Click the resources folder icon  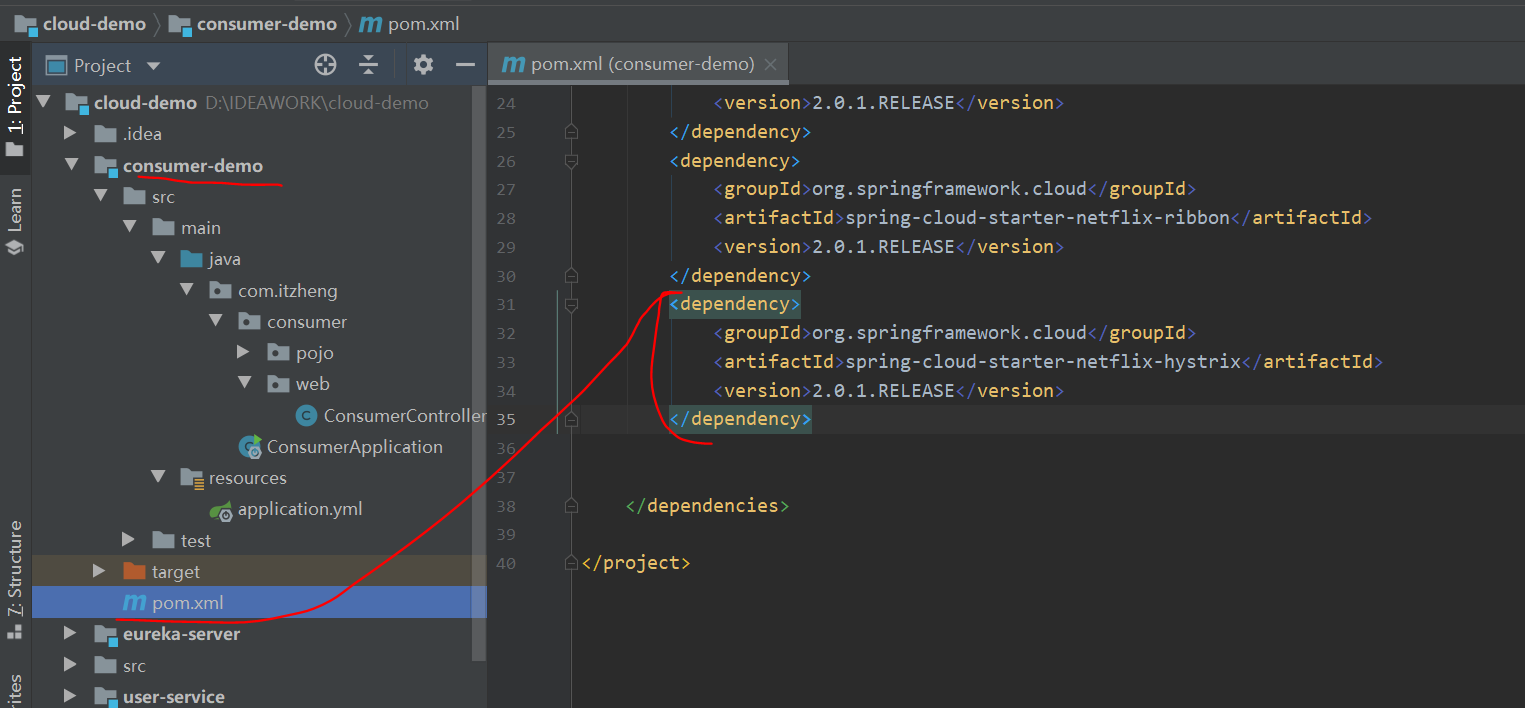pos(191,478)
